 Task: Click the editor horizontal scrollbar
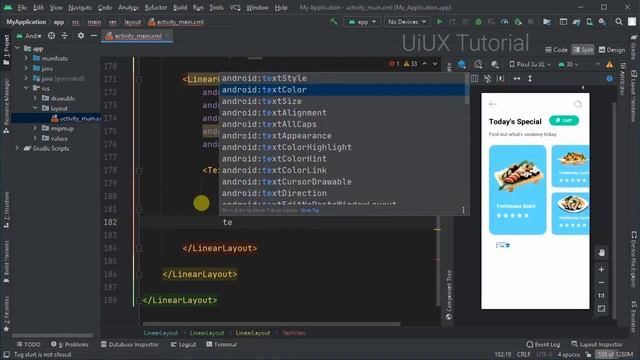click(x=271, y=324)
